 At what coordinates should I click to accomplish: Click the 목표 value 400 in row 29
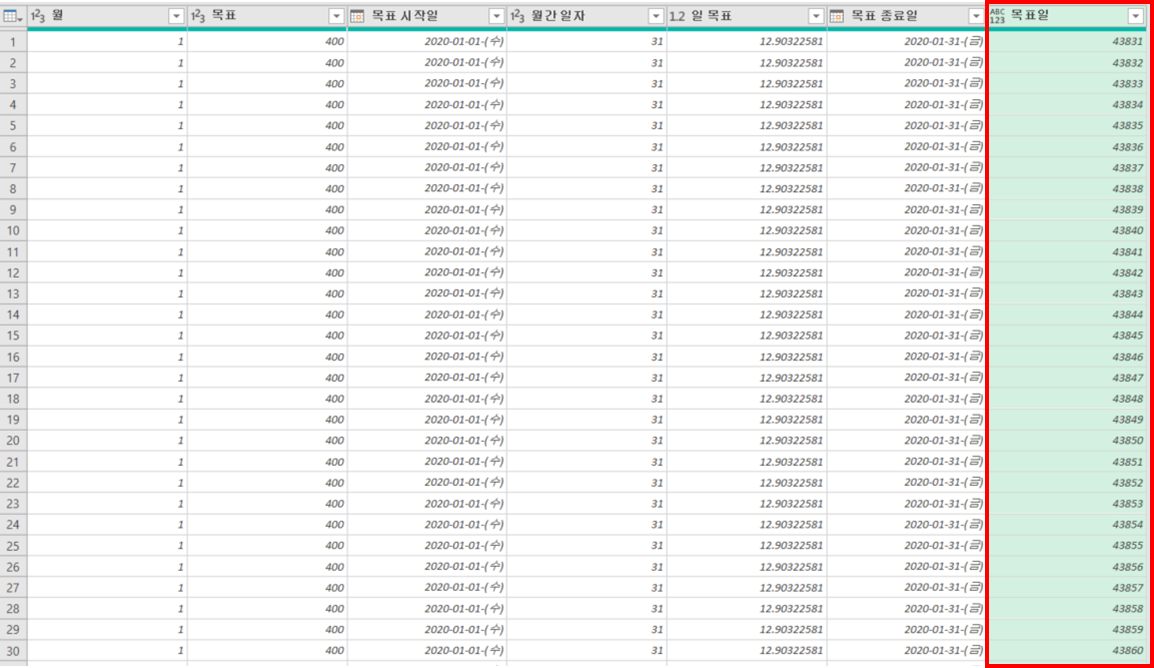coord(267,630)
